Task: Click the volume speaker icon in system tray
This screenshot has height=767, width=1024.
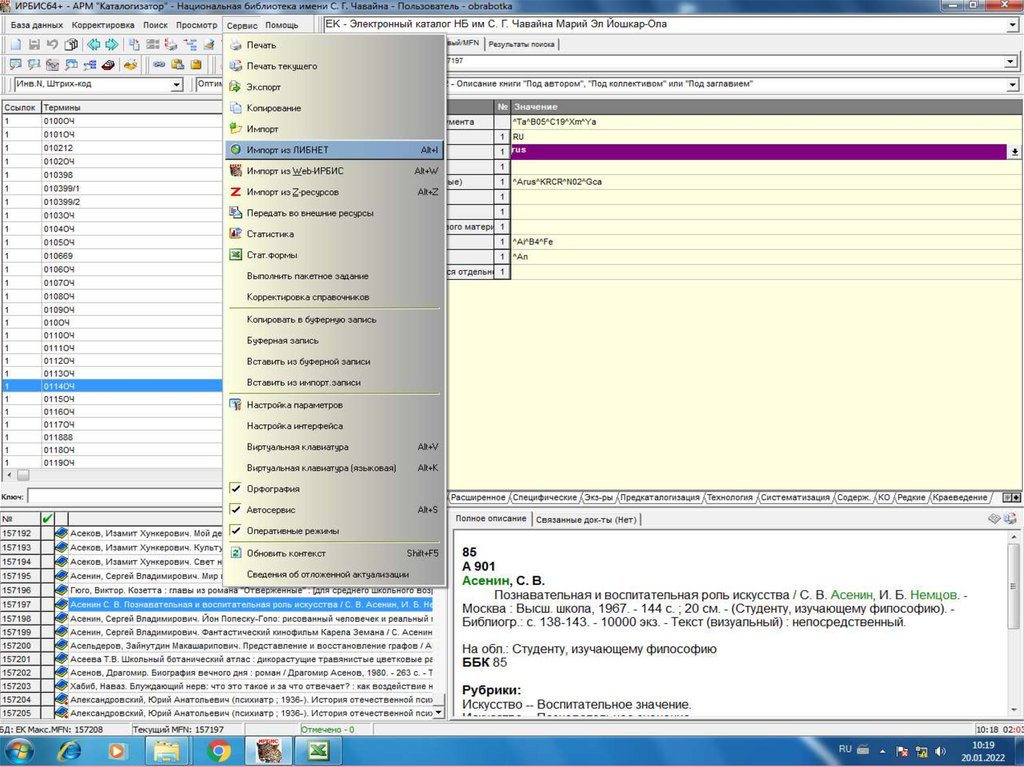Action: pyautogui.click(x=940, y=751)
